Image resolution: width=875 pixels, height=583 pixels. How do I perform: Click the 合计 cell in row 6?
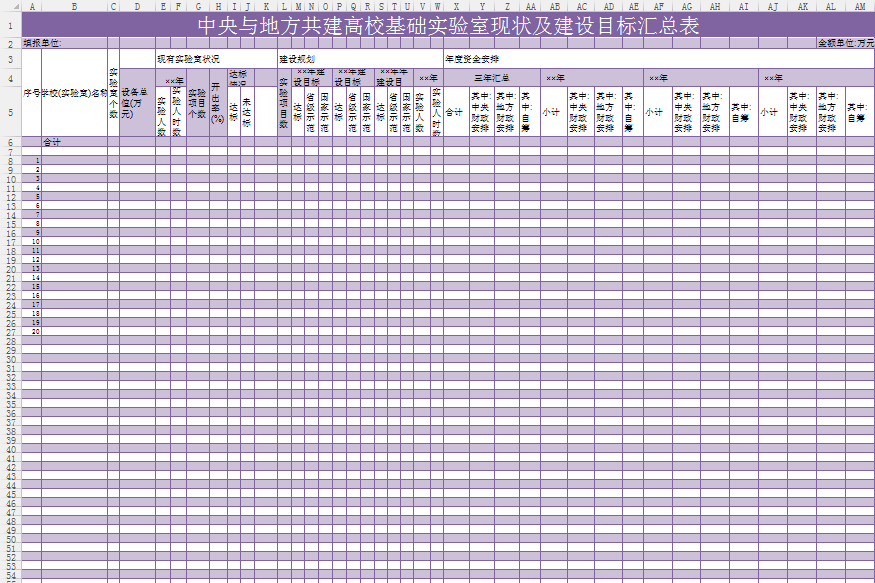(x=52, y=143)
